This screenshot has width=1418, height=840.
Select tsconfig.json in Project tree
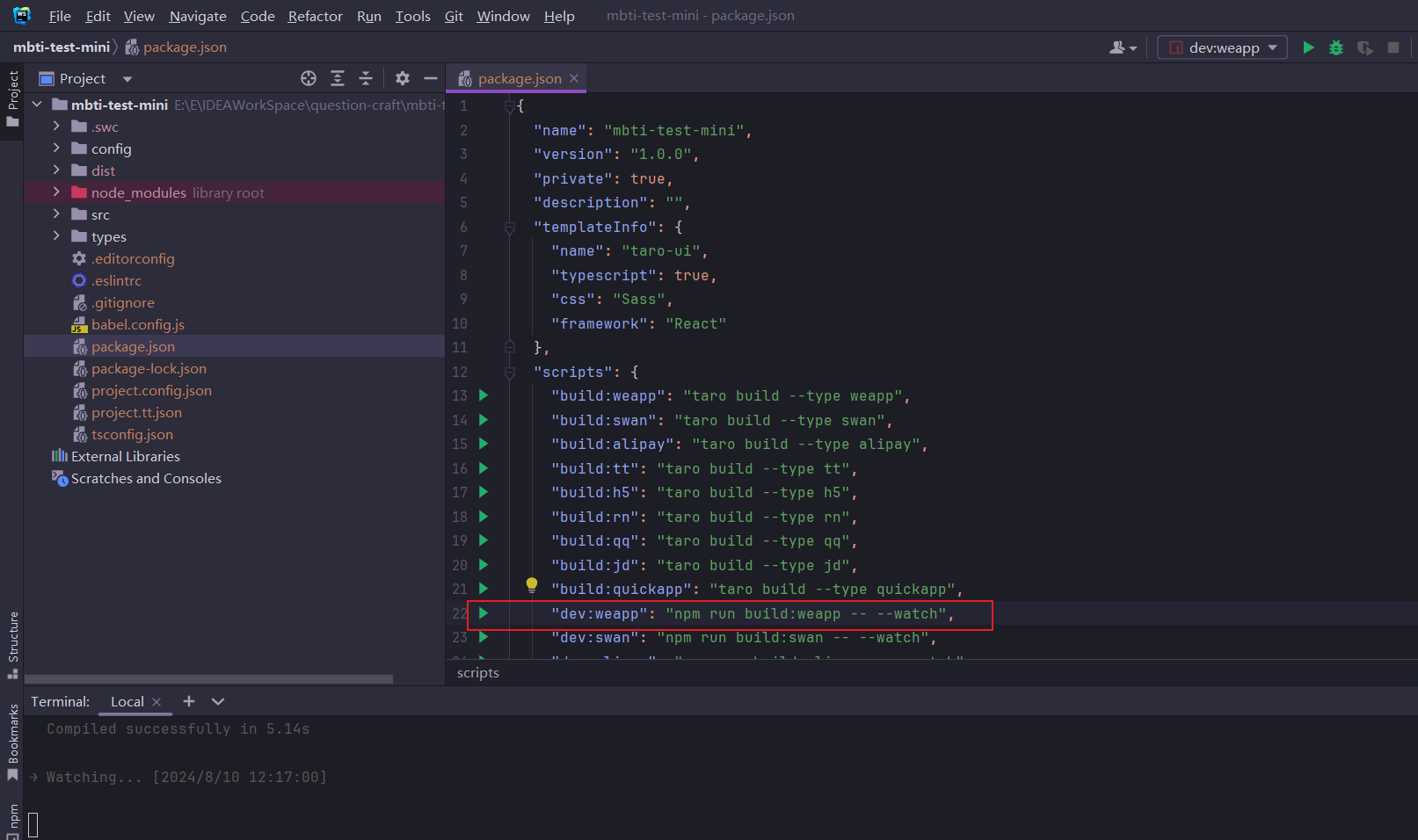[x=132, y=434]
